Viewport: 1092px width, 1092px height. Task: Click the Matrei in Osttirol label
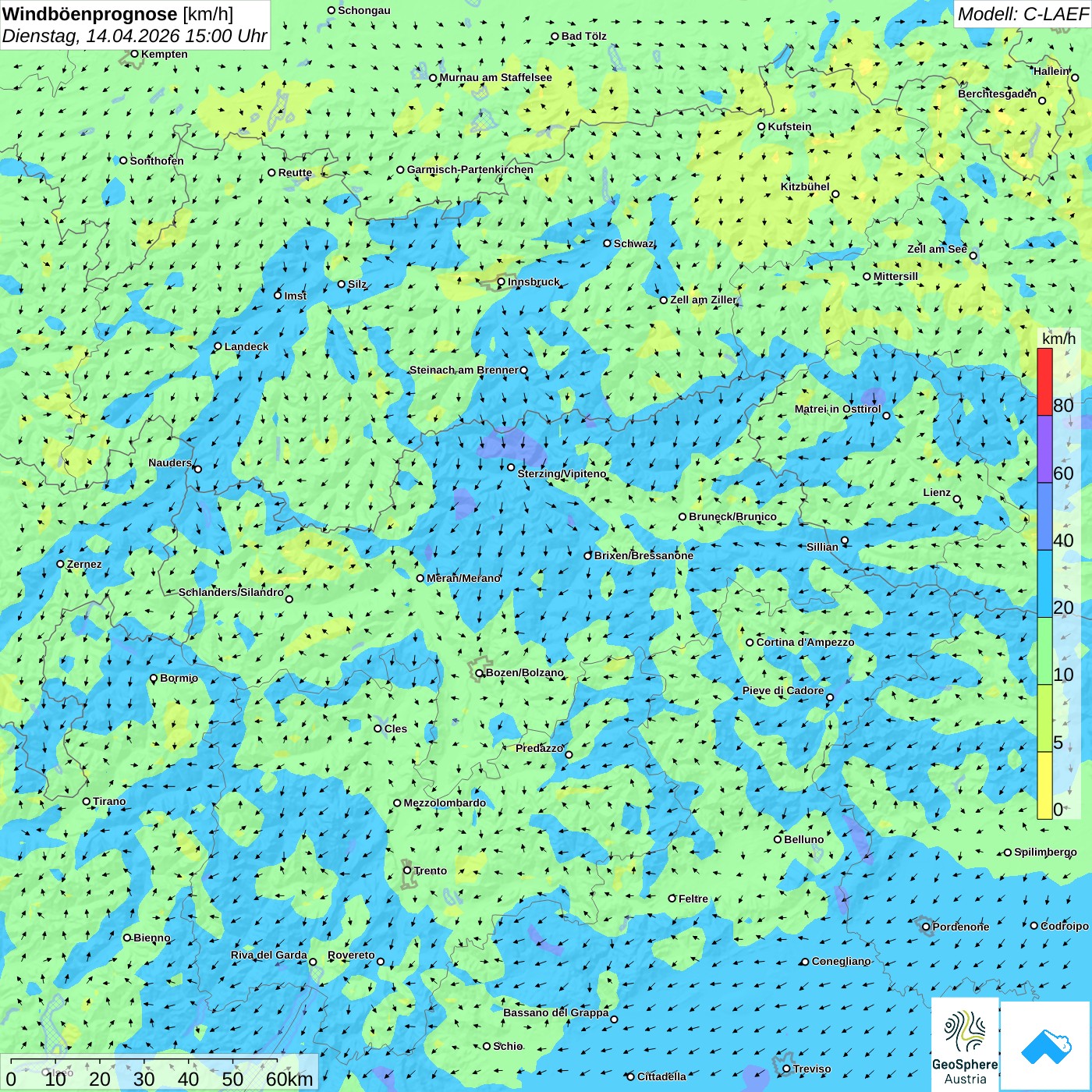(x=838, y=409)
